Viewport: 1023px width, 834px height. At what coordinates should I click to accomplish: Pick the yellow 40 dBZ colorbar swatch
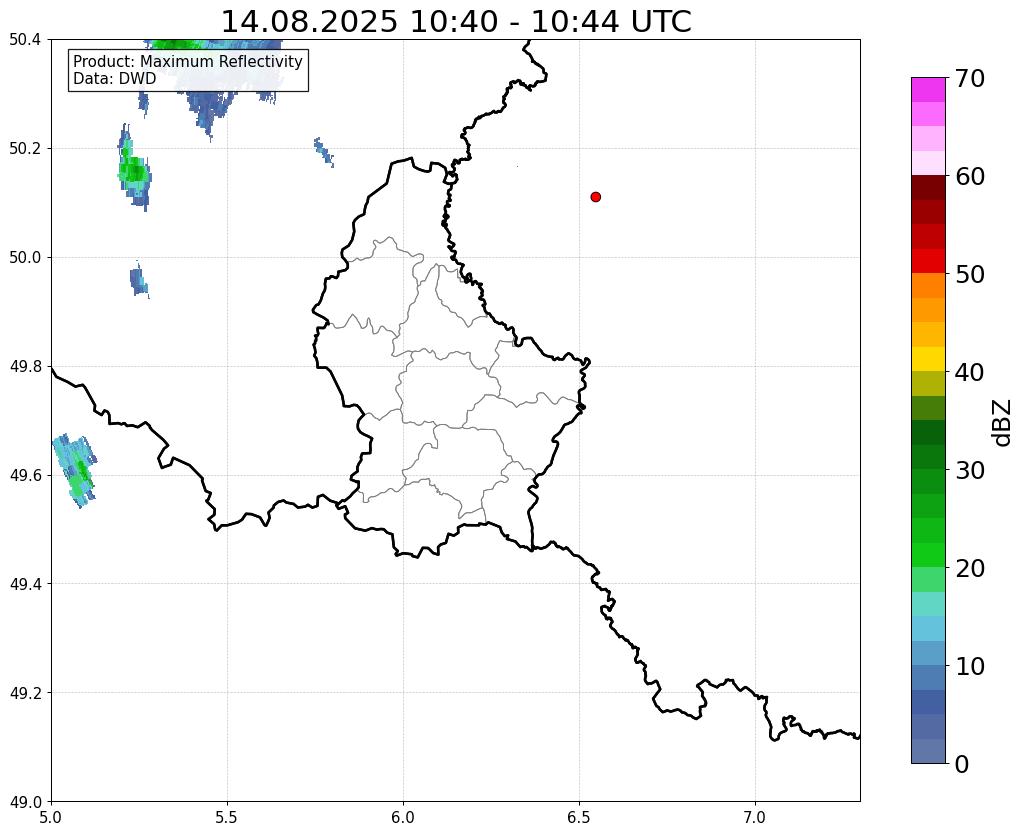pyautogui.click(x=928, y=359)
